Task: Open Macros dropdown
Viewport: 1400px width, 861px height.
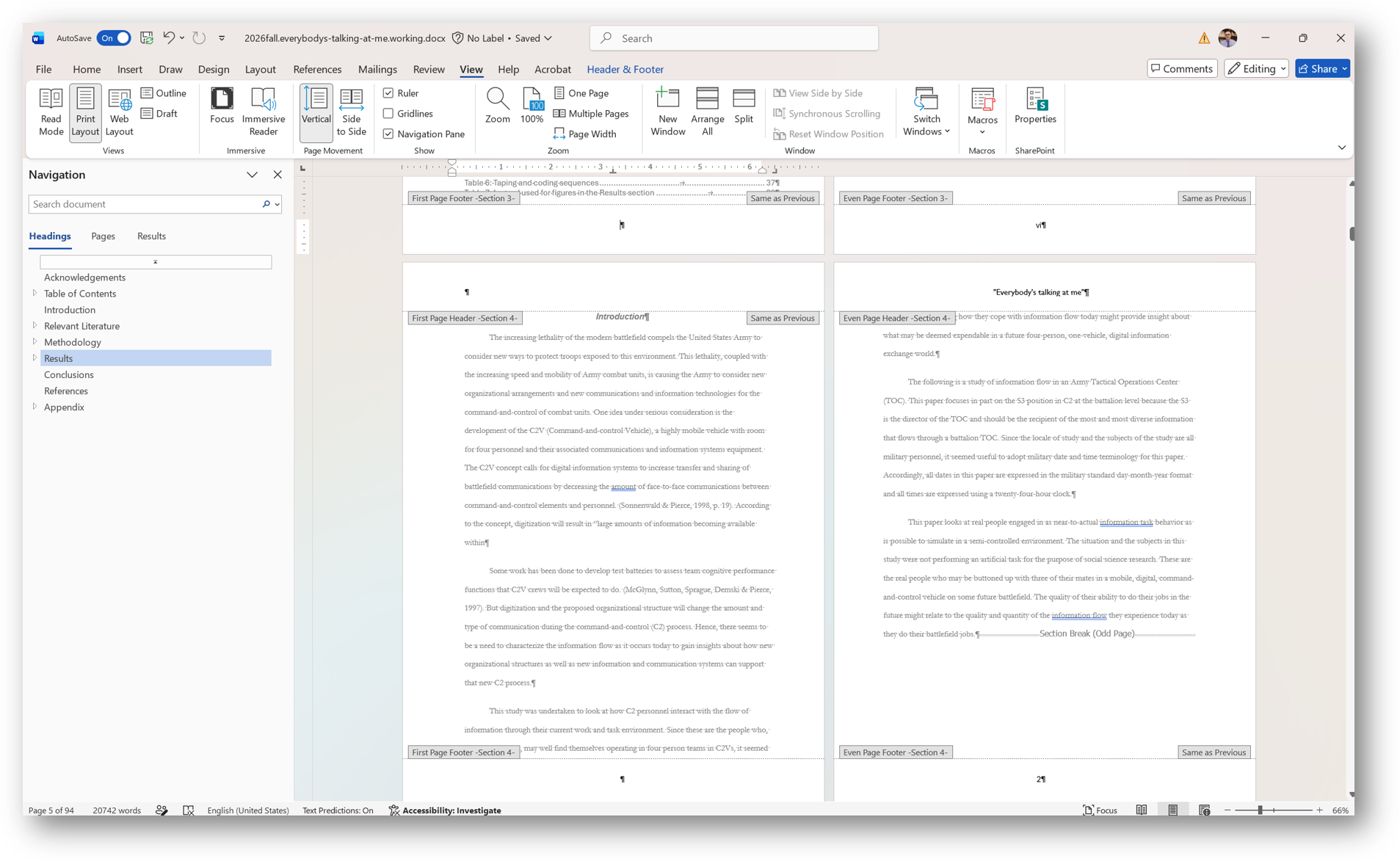Action: coord(982,112)
